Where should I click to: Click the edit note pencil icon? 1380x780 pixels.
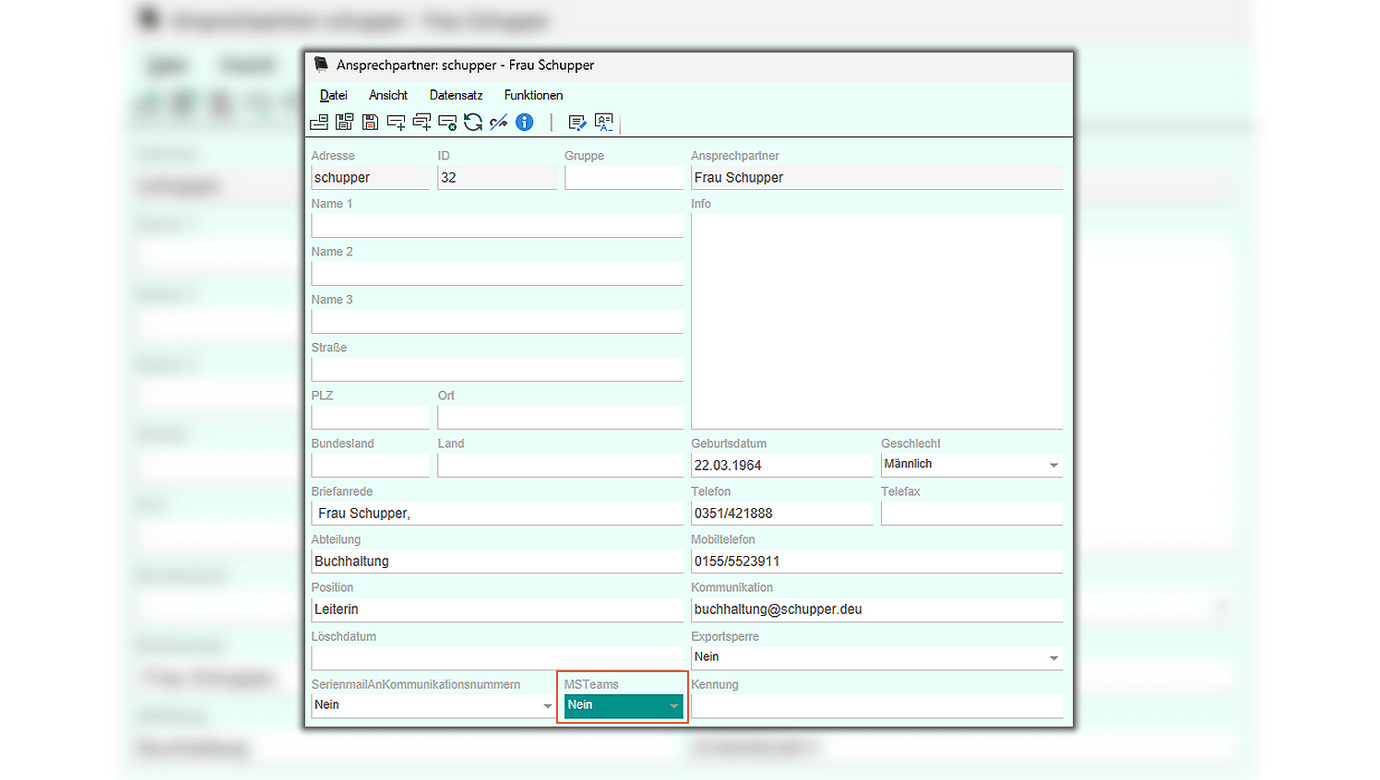577,122
